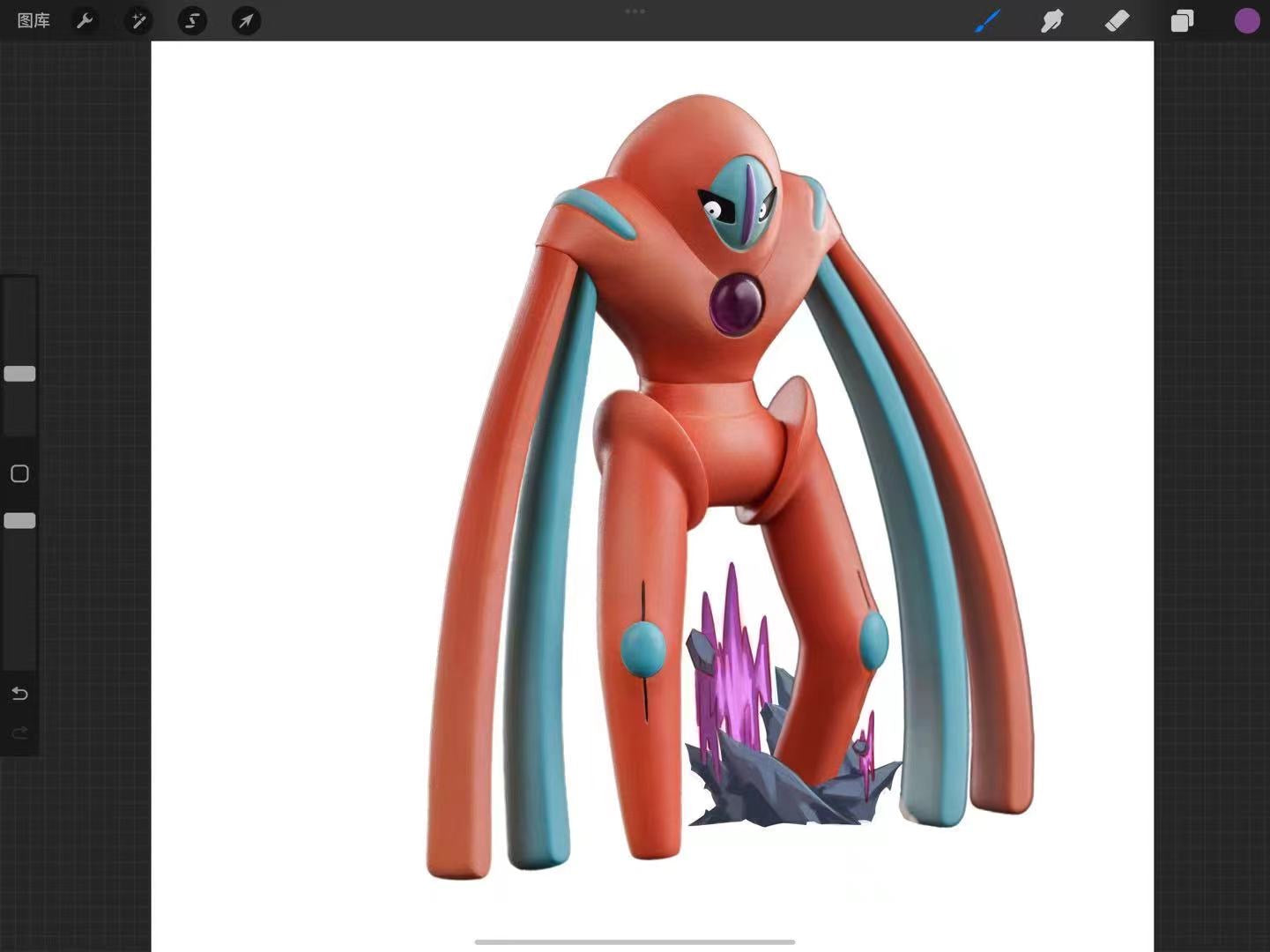This screenshot has width=1270, height=952.
Task: Undo the last action
Action: (x=19, y=694)
